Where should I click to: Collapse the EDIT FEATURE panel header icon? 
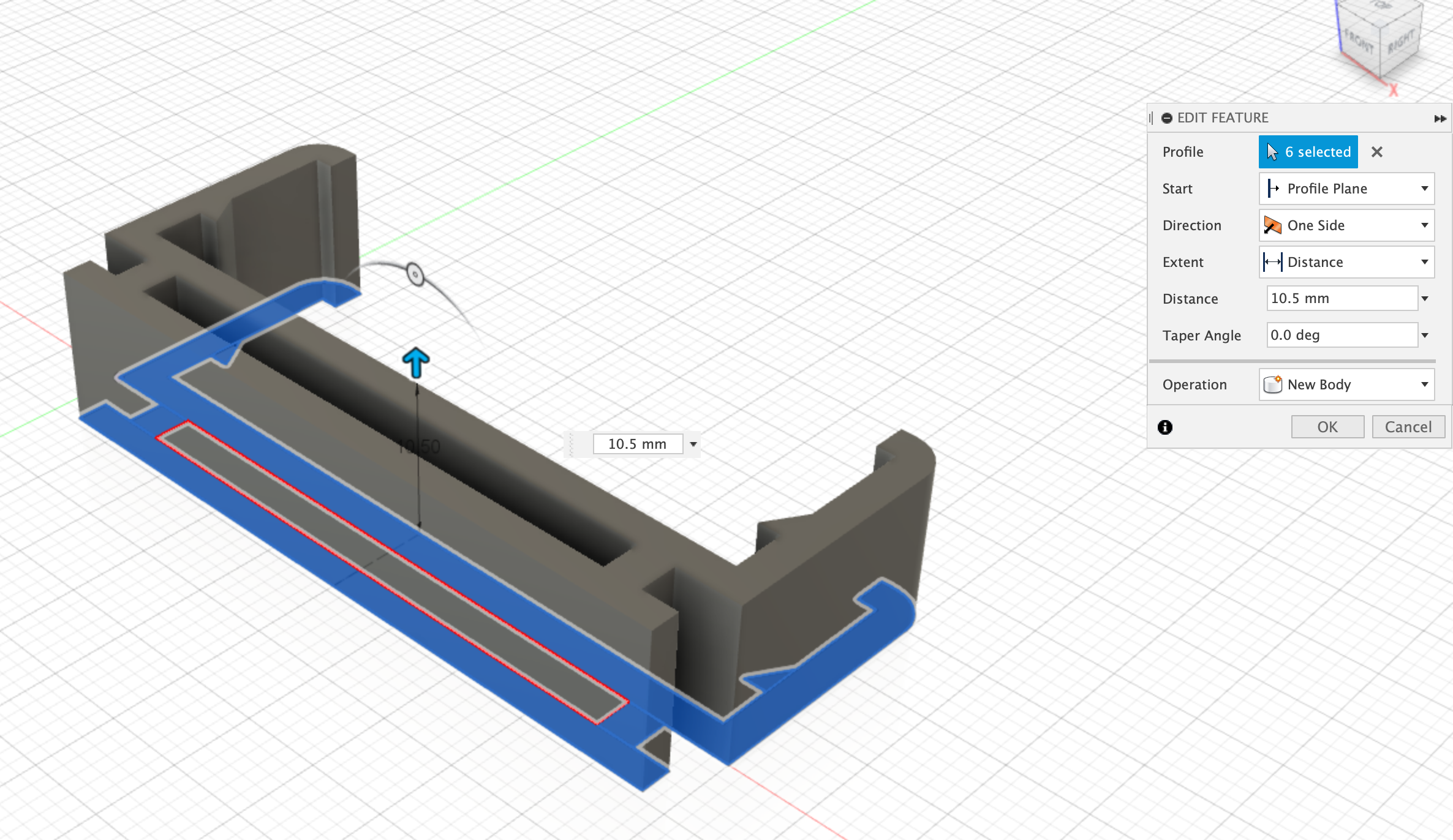1167,118
